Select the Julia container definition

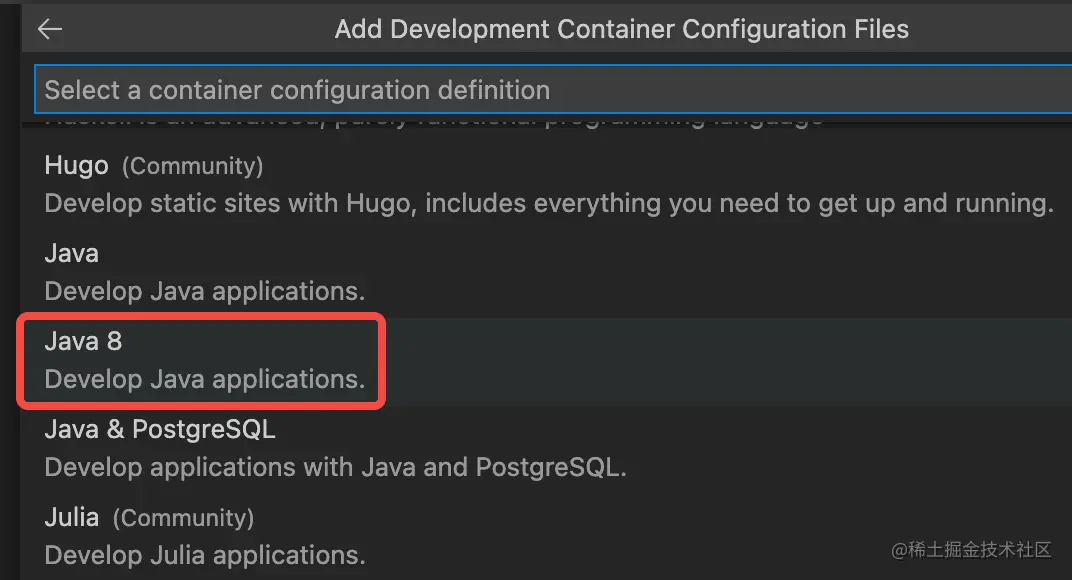pyautogui.click(x=72, y=518)
